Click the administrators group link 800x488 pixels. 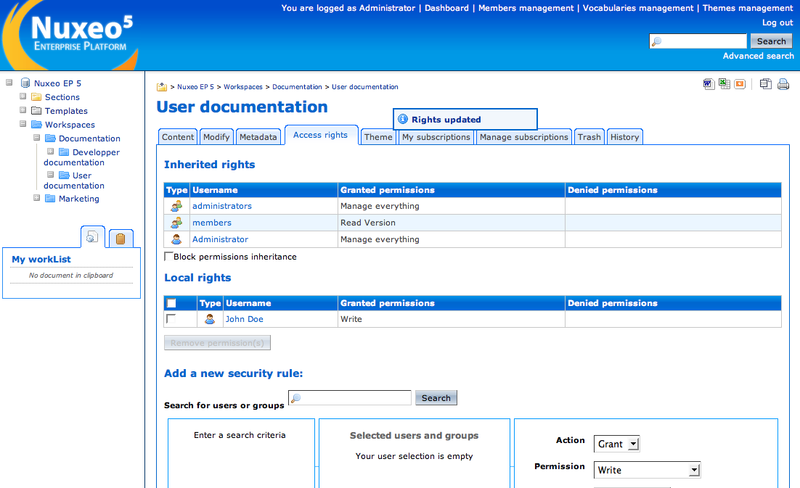(222, 206)
